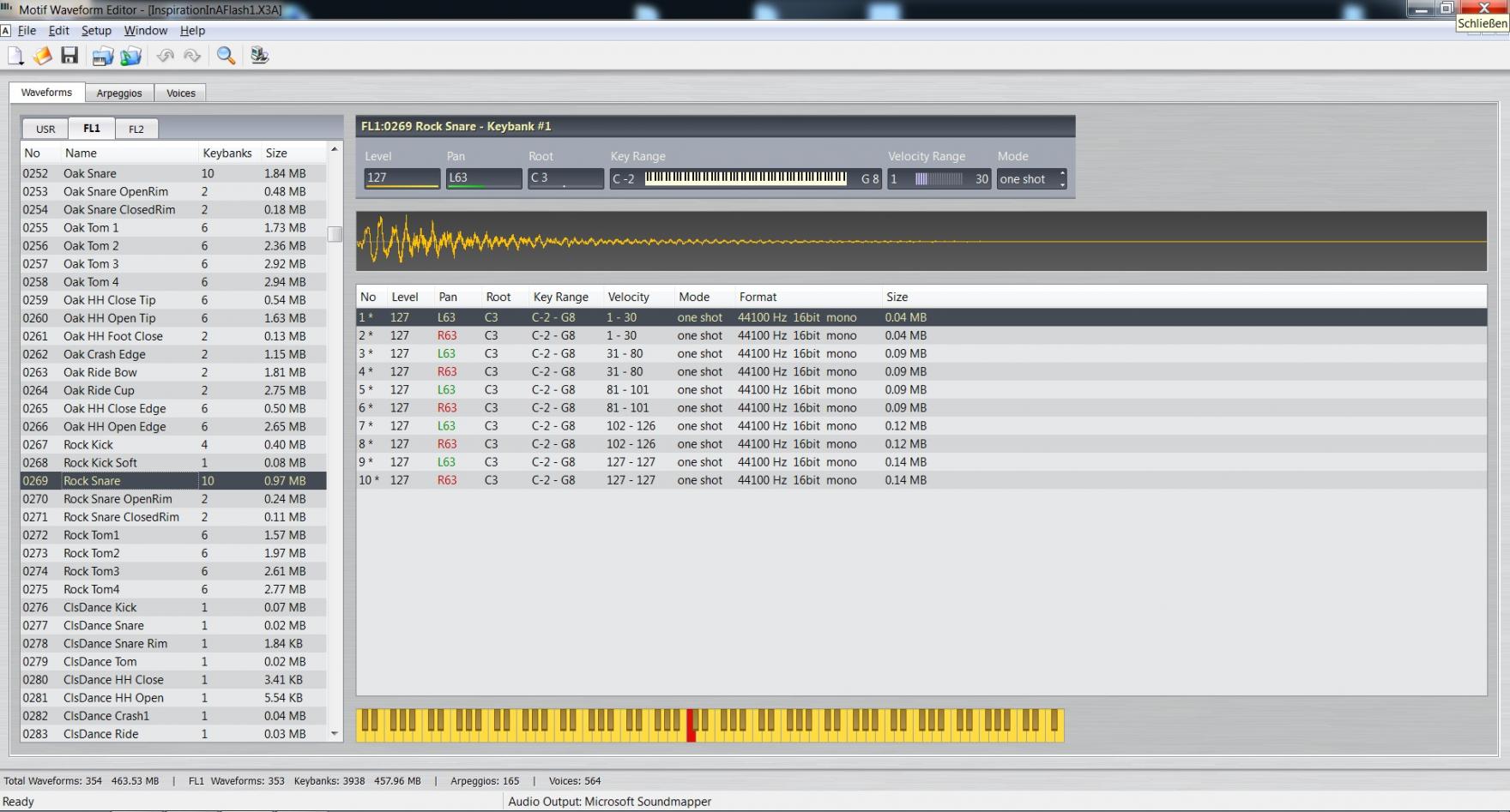Select waveform 0267 Rock Kick

(173, 444)
